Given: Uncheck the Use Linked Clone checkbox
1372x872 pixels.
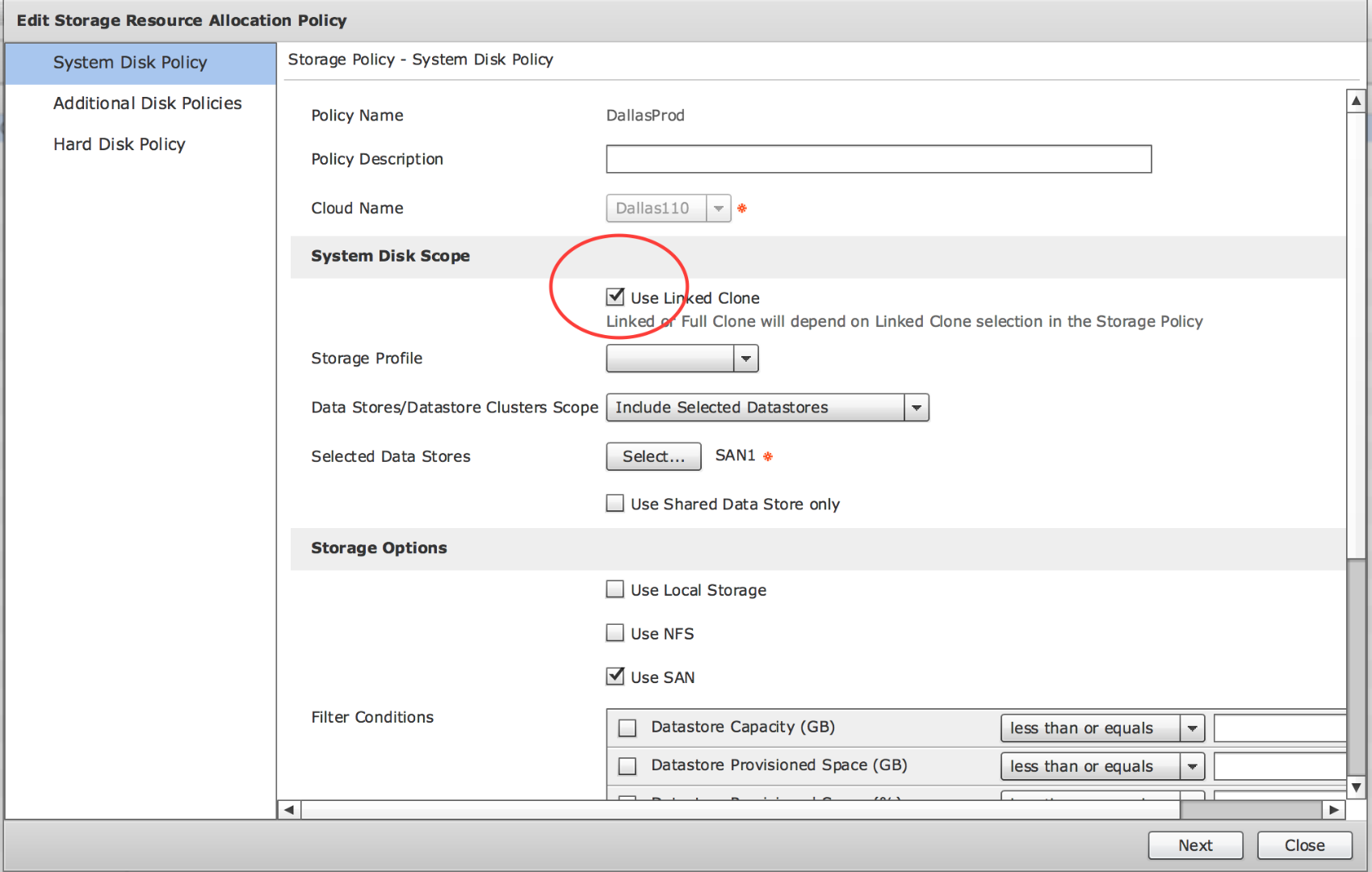Looking at the screenshot, I should 615,296.
